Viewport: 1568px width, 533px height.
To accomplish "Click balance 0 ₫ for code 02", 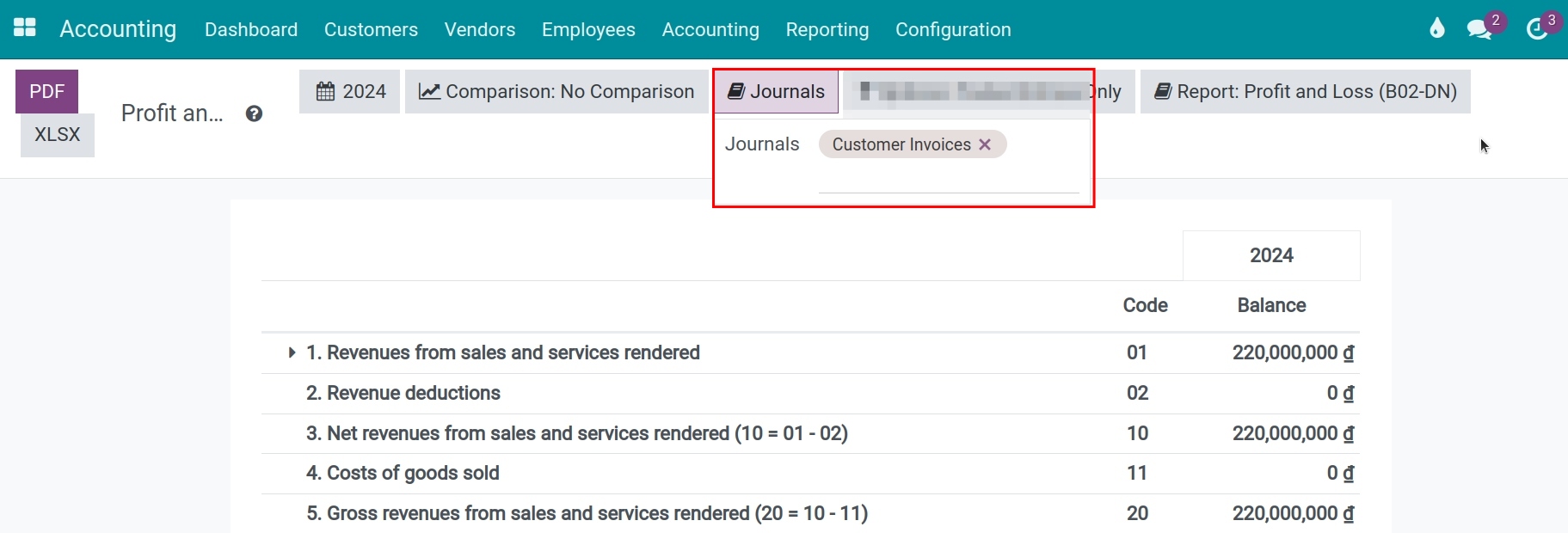I will coord(1340,393).
